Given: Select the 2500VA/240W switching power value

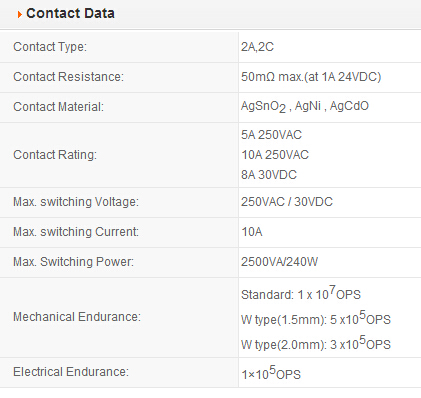Looking at the screenshot, I should pos(280,262).
